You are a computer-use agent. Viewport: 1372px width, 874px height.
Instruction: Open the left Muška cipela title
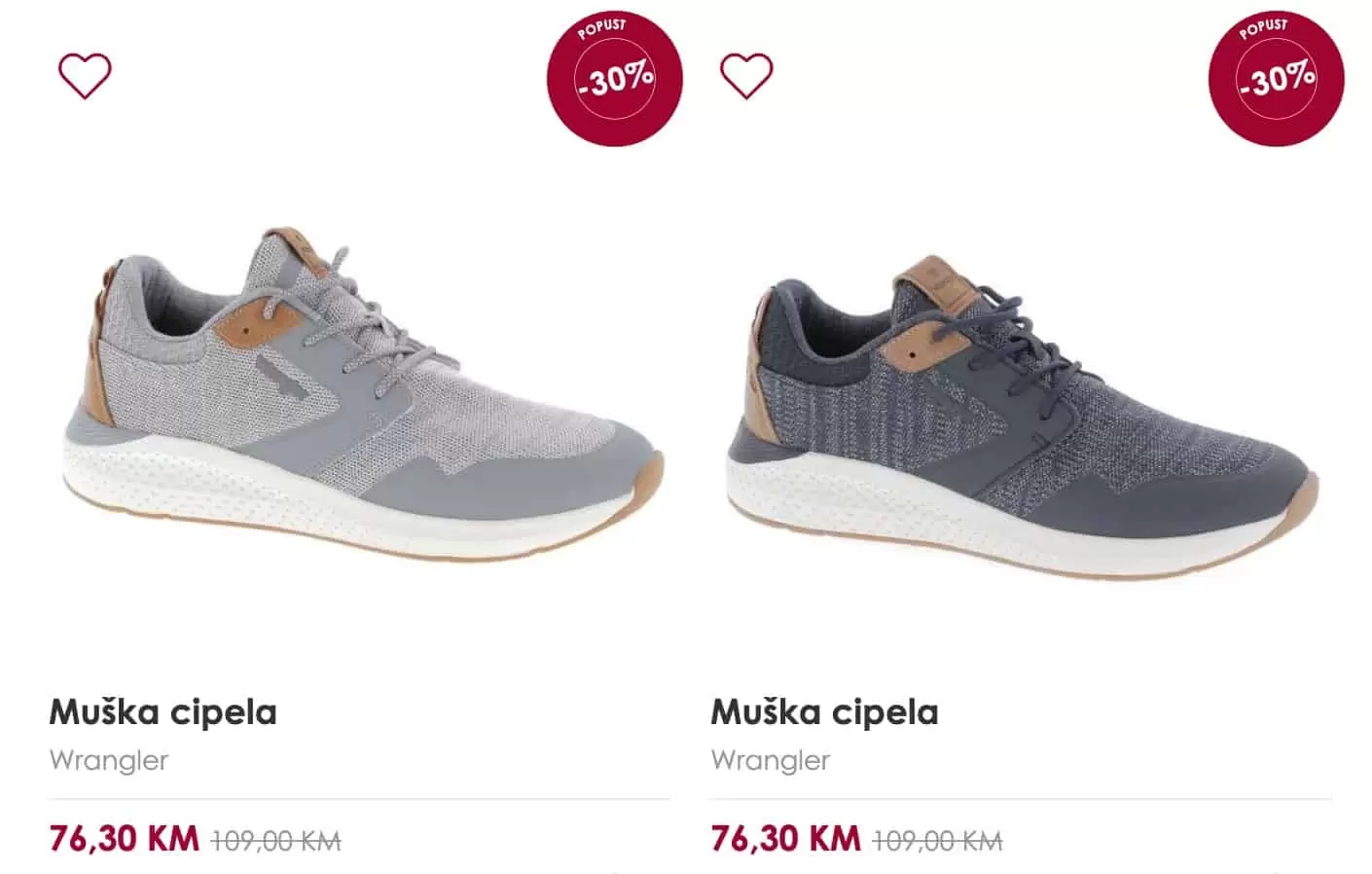(163, 712)
